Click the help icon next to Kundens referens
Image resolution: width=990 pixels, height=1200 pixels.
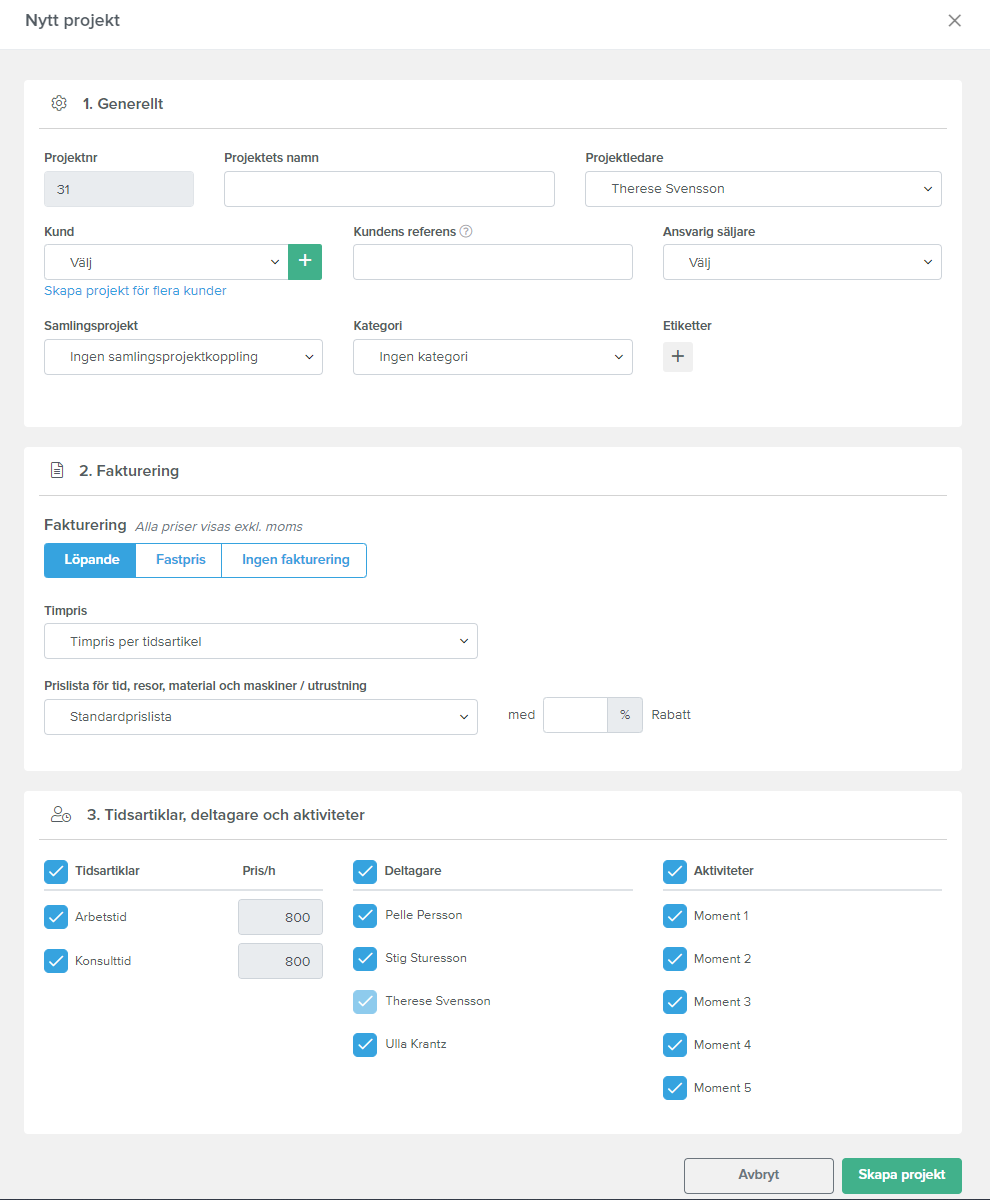point(466,231)
